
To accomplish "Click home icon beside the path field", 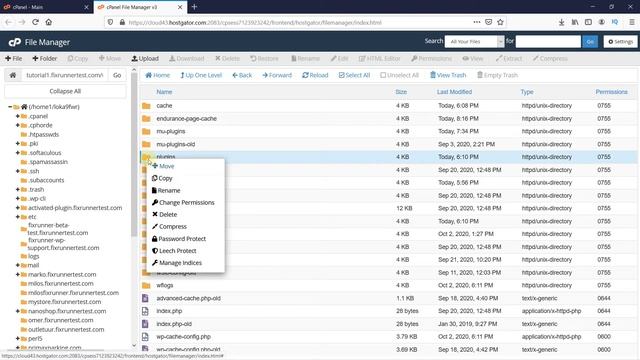I will coord(13,75).
